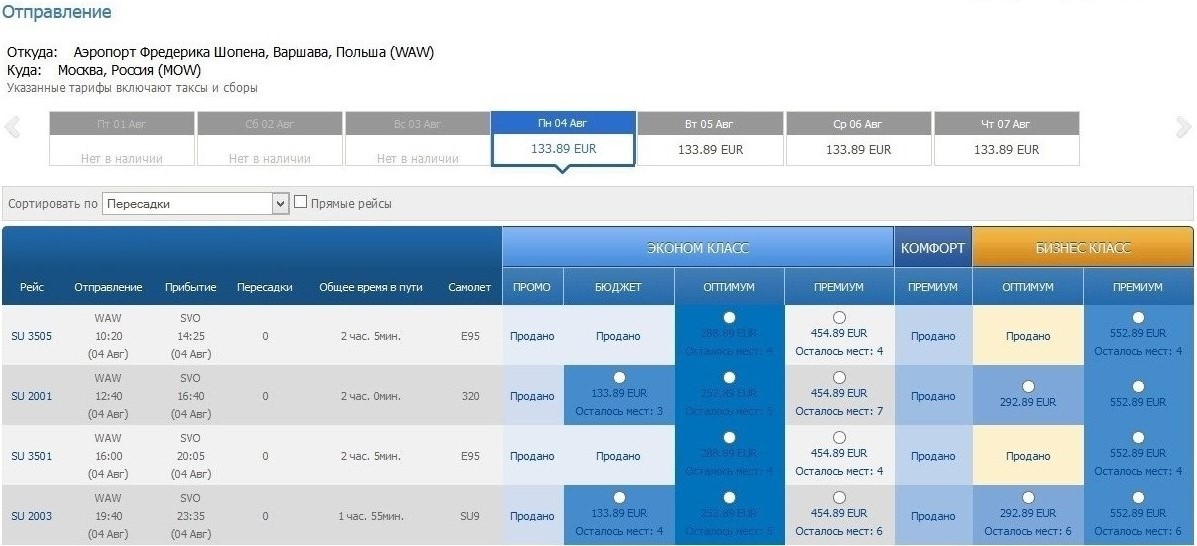Click the Пересадки column header
Image resolution: width=1197 pixels, height=546 pixels.
point(265,288)
